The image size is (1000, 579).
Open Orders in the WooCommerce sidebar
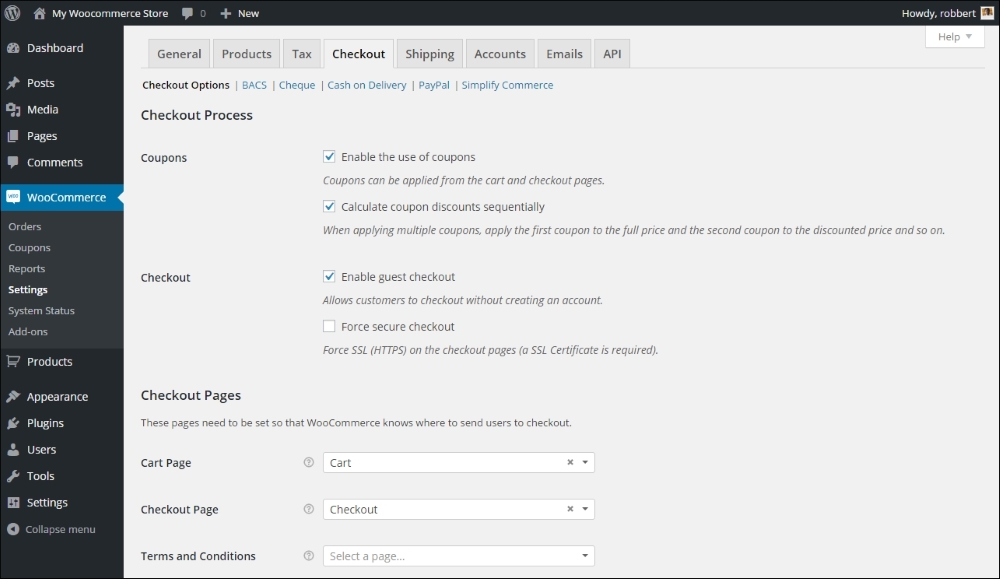[x=25, y=227]
